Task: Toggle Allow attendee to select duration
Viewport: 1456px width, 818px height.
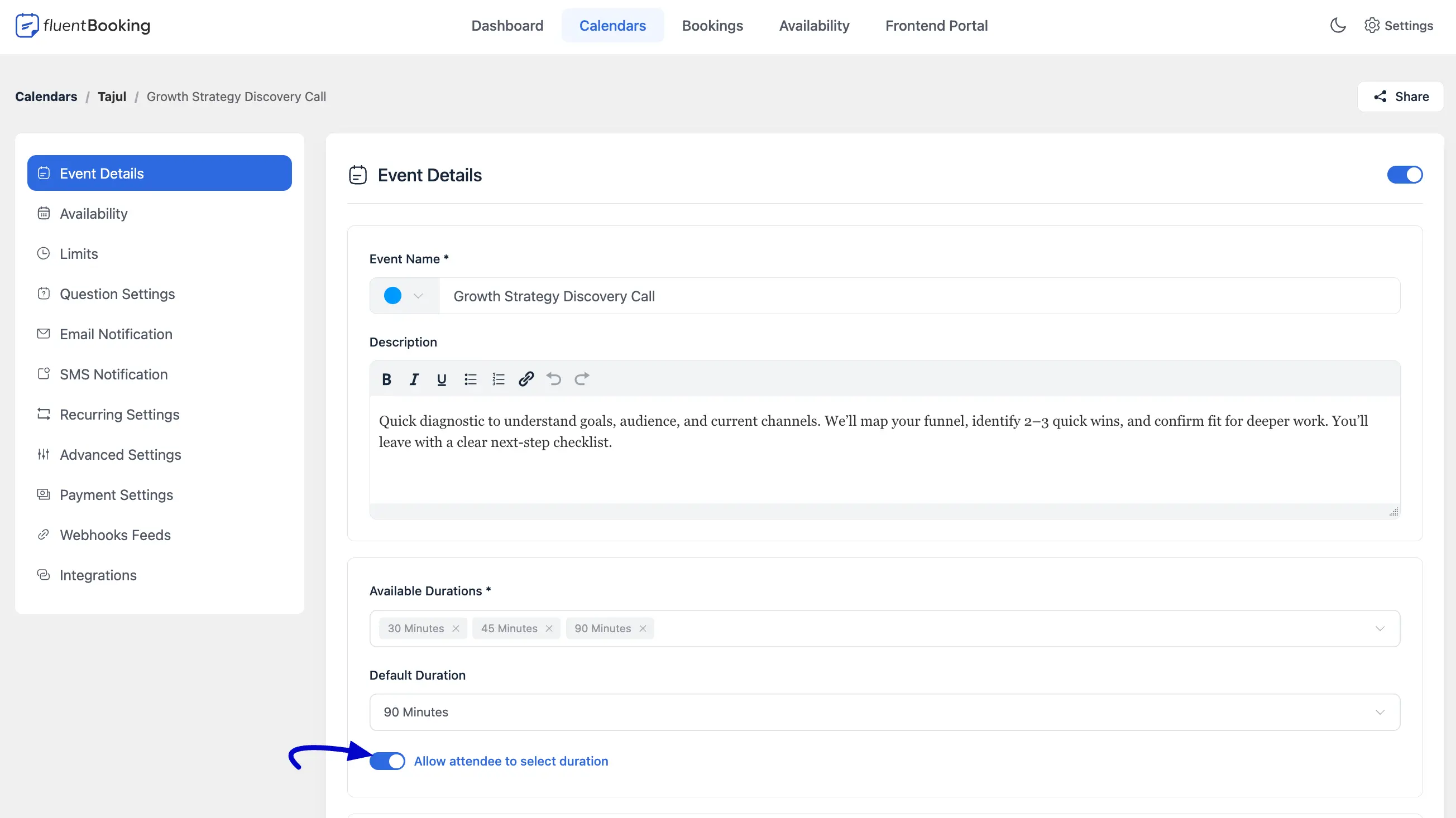Action: [x=387, y=761]
